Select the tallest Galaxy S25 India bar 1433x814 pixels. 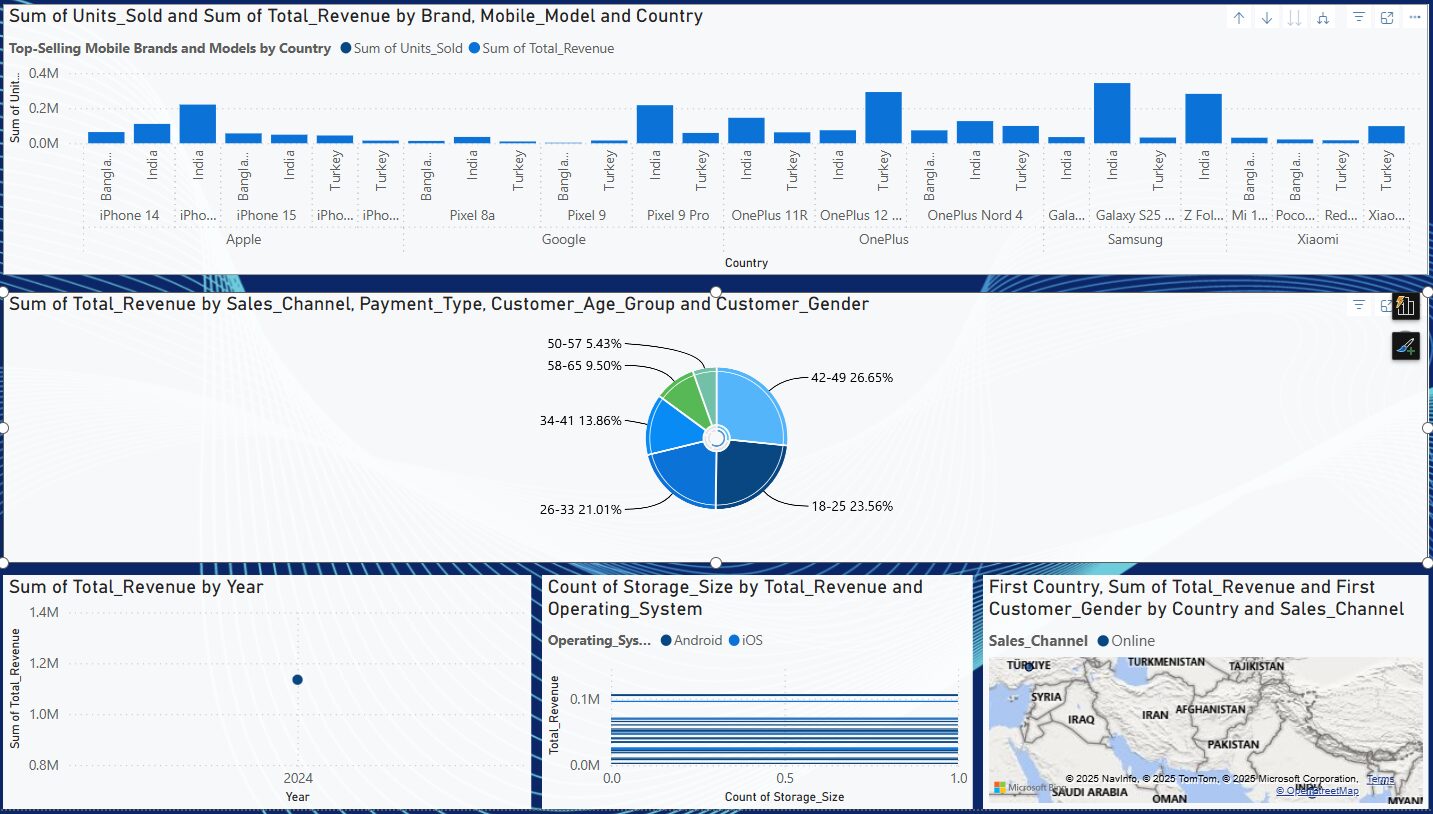pos(1112,113)
